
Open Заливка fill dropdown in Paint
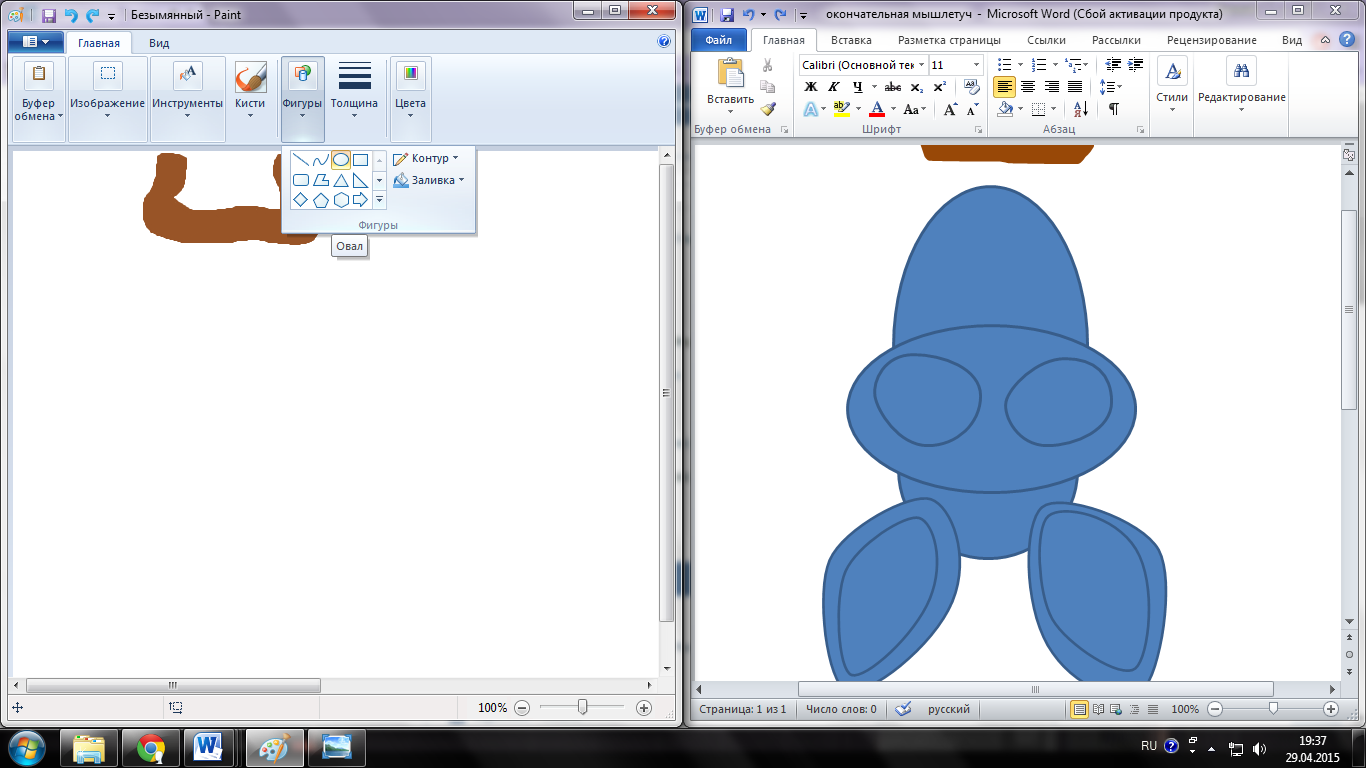(429, 180)
